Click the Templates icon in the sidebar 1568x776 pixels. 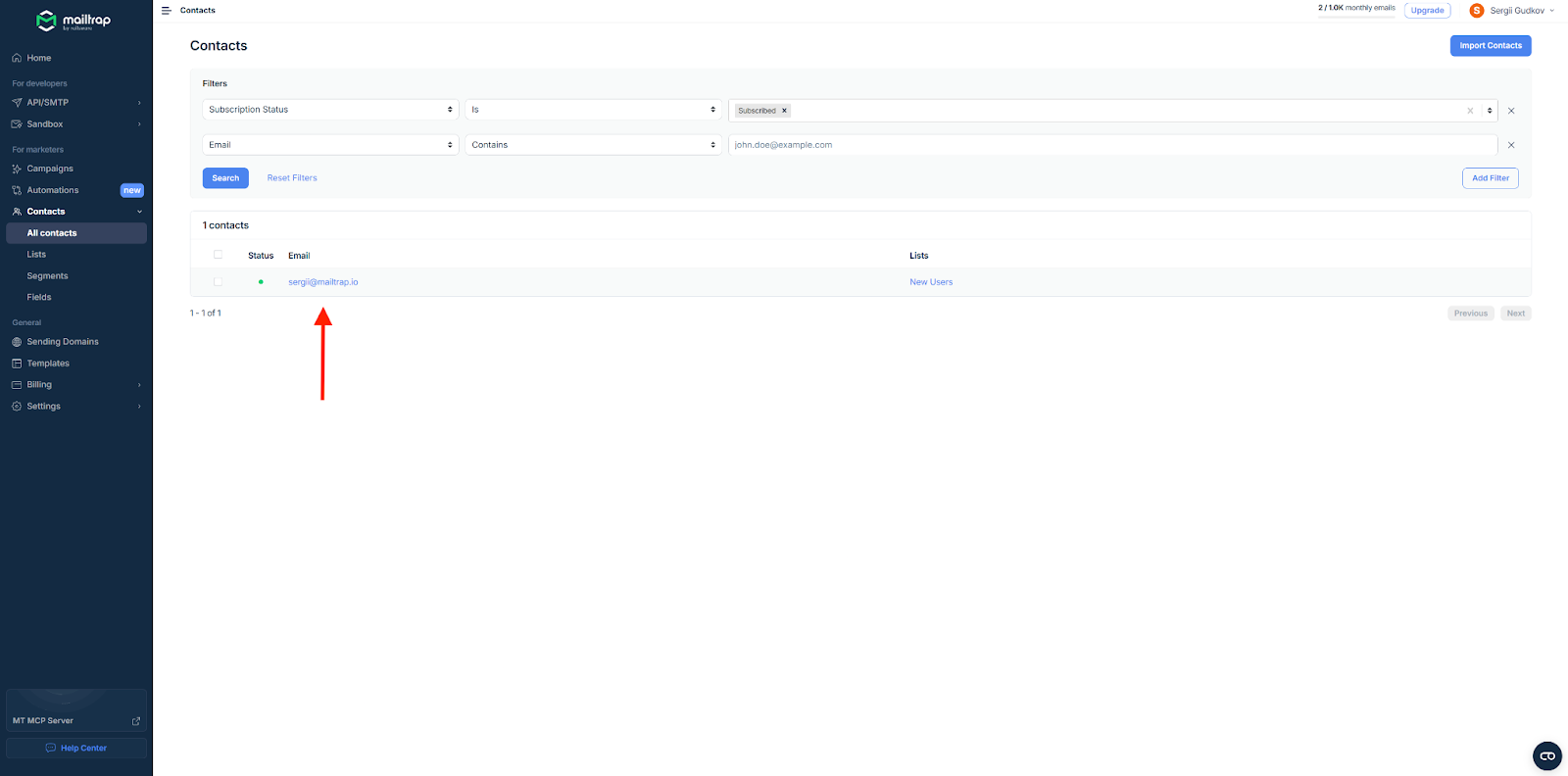(x=17, y=364)
